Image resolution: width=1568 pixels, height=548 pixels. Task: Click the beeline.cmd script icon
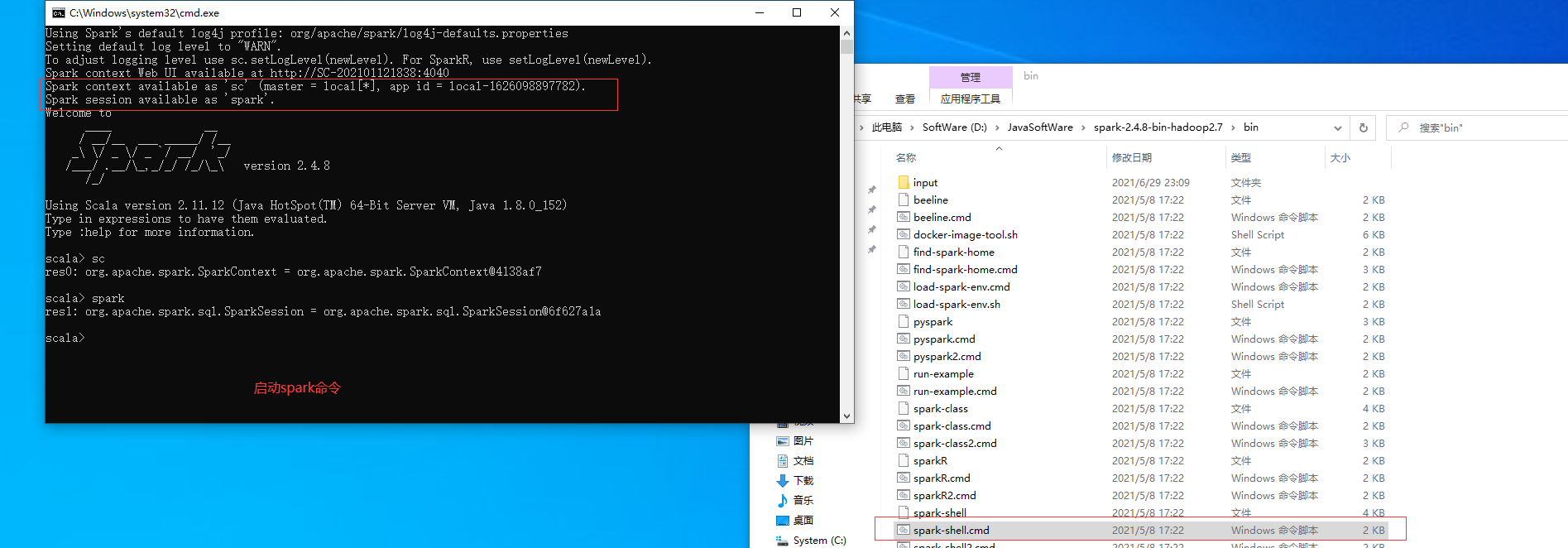(x=904, y=217)
